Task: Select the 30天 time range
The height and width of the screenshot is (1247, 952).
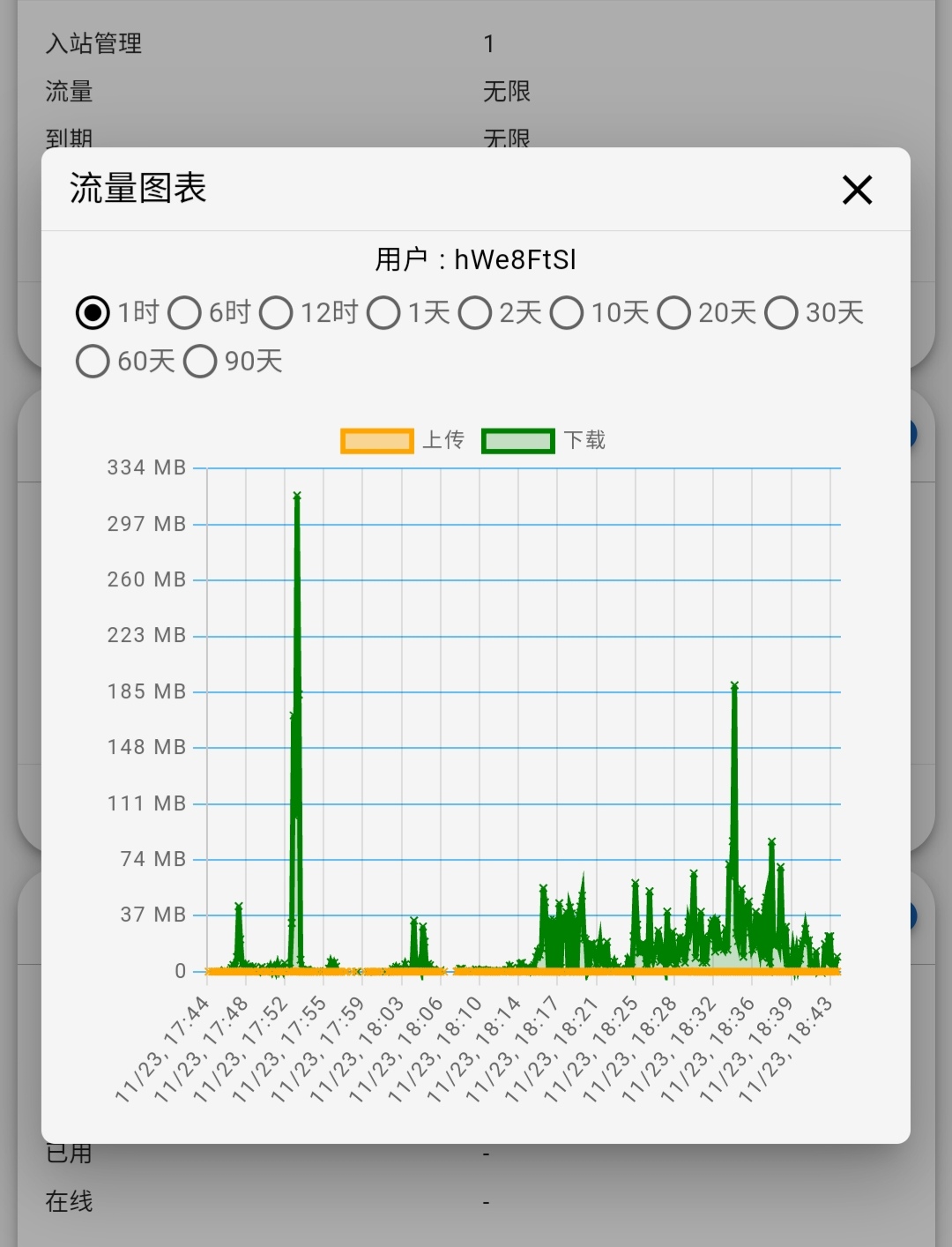Action: 782,312
